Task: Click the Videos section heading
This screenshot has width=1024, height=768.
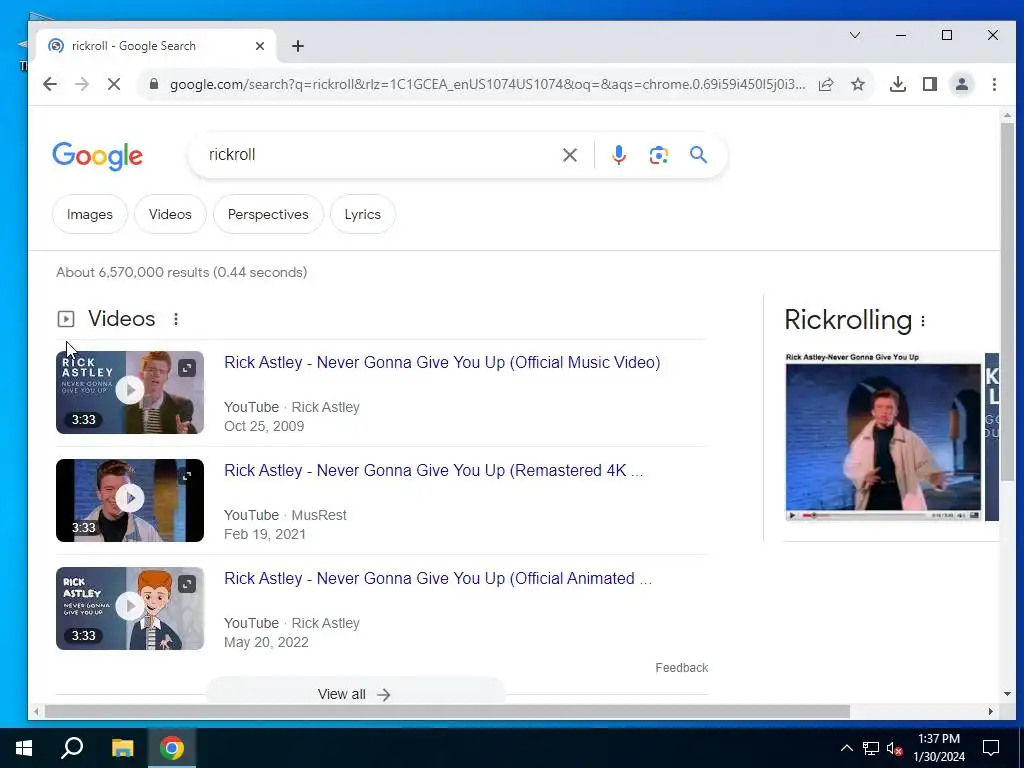Action: [x=121, y=319]
